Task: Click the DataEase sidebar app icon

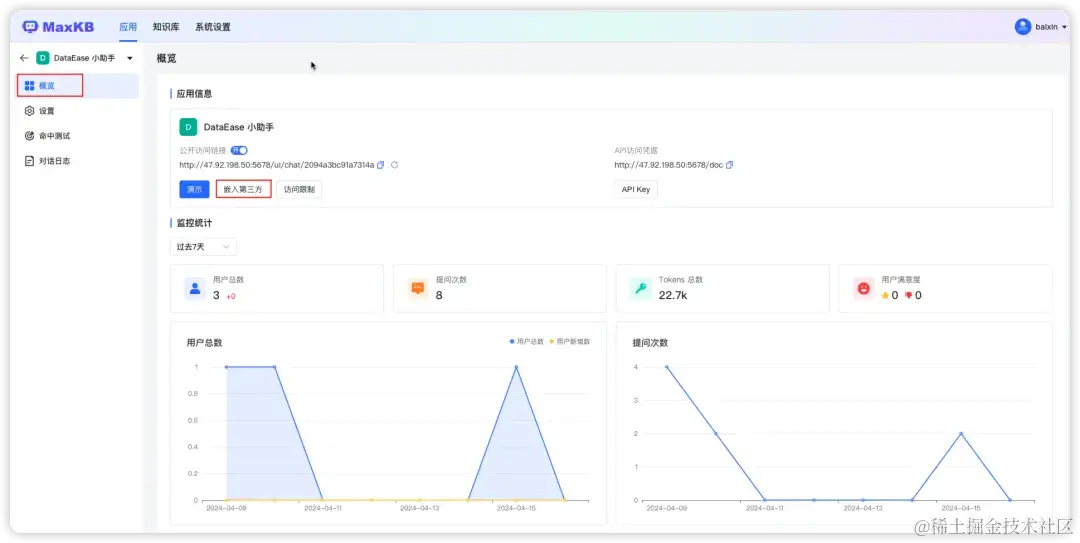Action: 43,58
